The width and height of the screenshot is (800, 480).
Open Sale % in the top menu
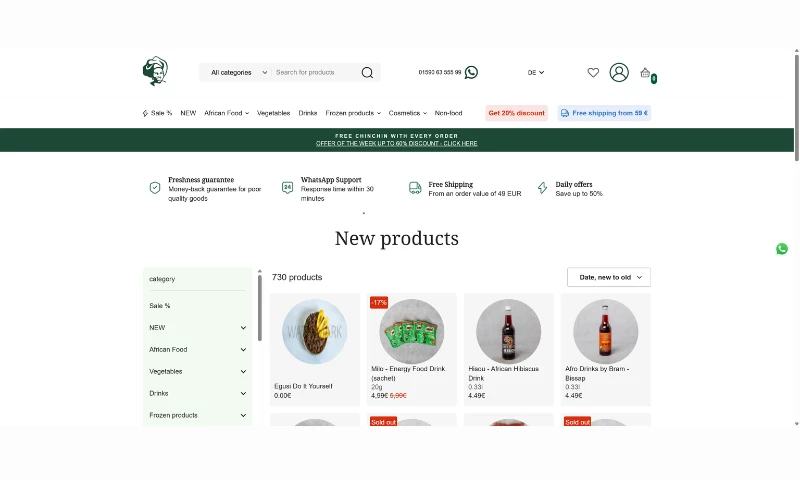[161, 113]
